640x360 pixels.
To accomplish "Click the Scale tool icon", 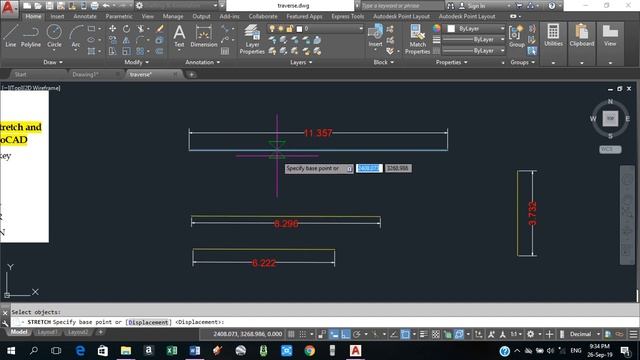I will coord(127,51).
